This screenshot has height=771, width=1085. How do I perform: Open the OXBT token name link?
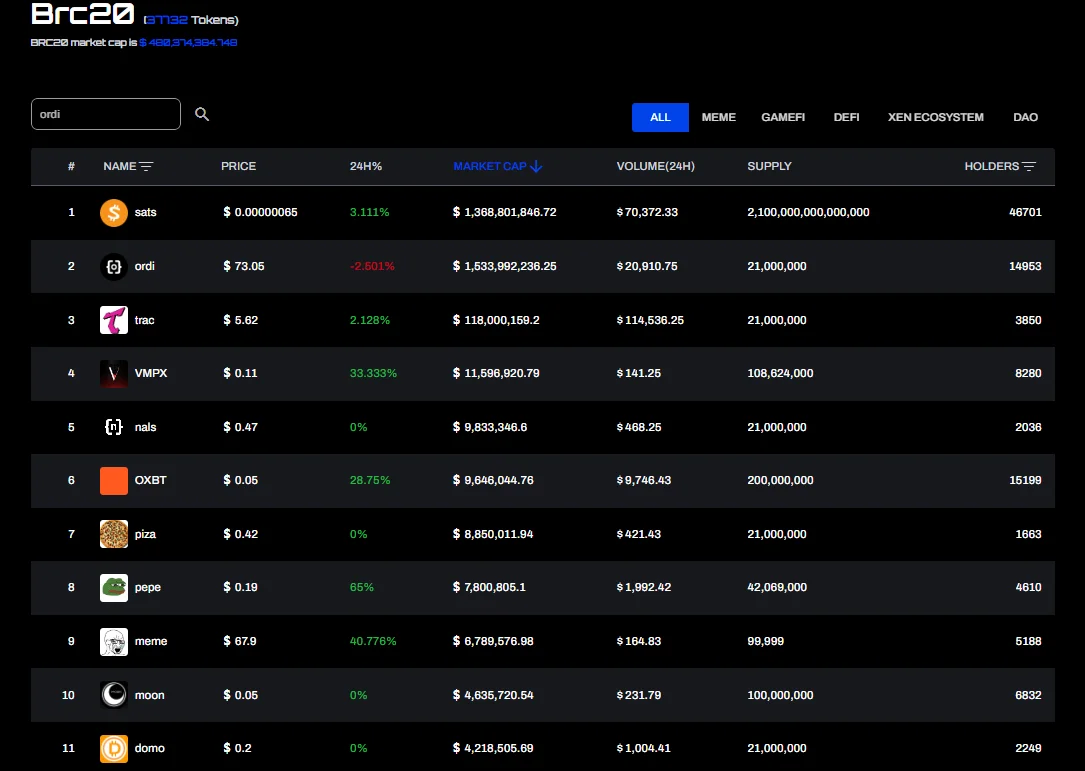(x=151, y=481)
